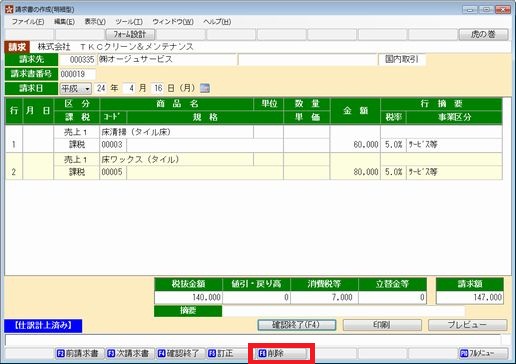516x364 pixels.
Task: Click the 【仕訳計上済み】 status label
Action: (43, 326)
